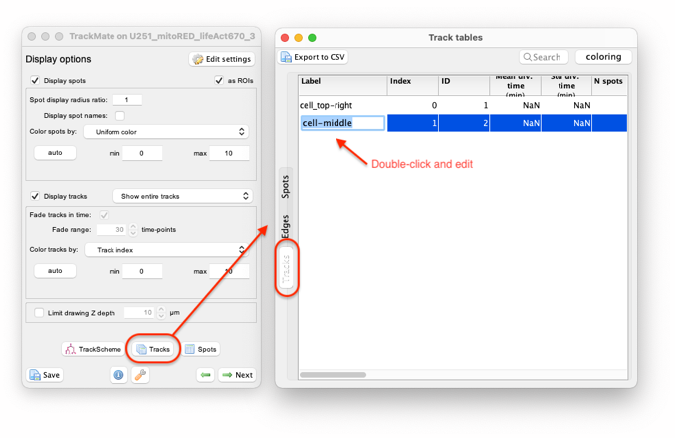Open Show entire tracks dropdown
This screenshot has height=438, width=675.
coord(183,196)
